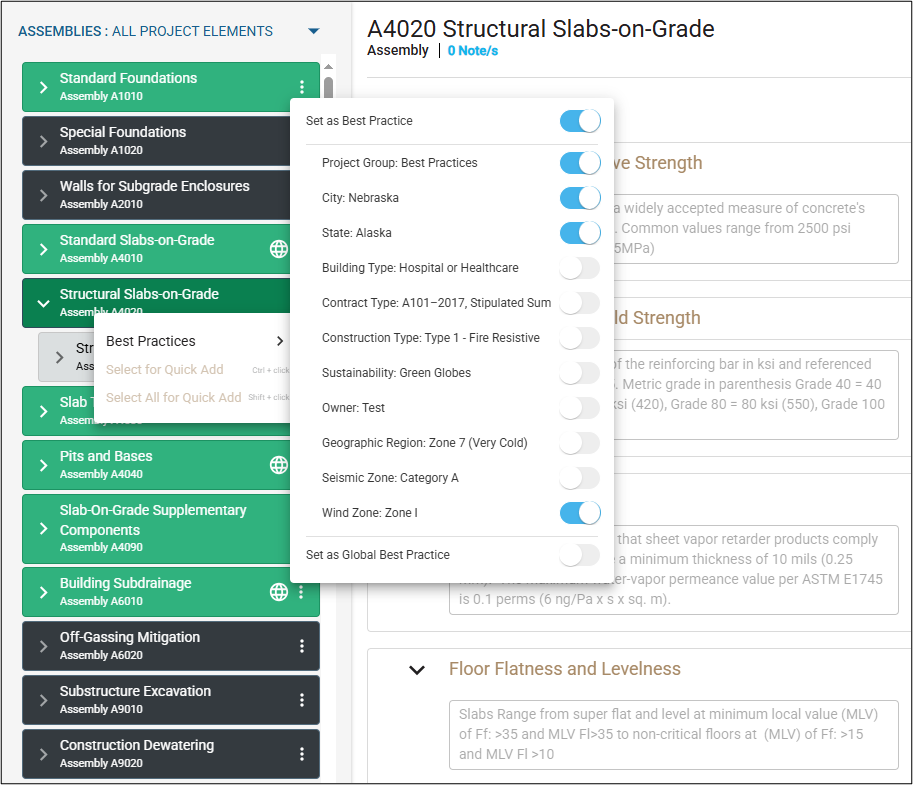913x785 pixels.
Task: Click Floor Flatness and Levelness text field
Action: pyautogui.click(x=665, y=734)
